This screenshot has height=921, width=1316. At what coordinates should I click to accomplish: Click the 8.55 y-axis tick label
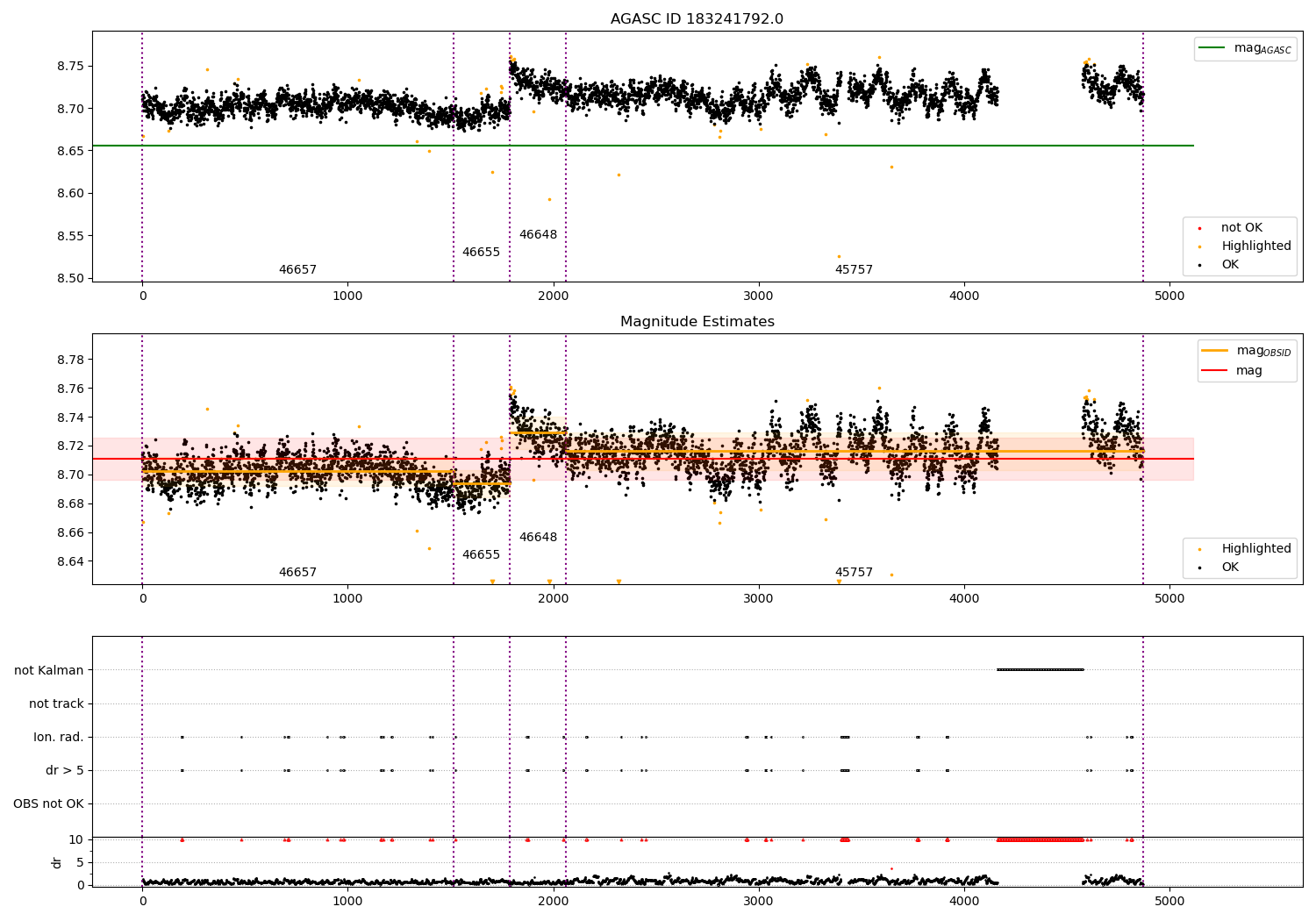(69, 237)
